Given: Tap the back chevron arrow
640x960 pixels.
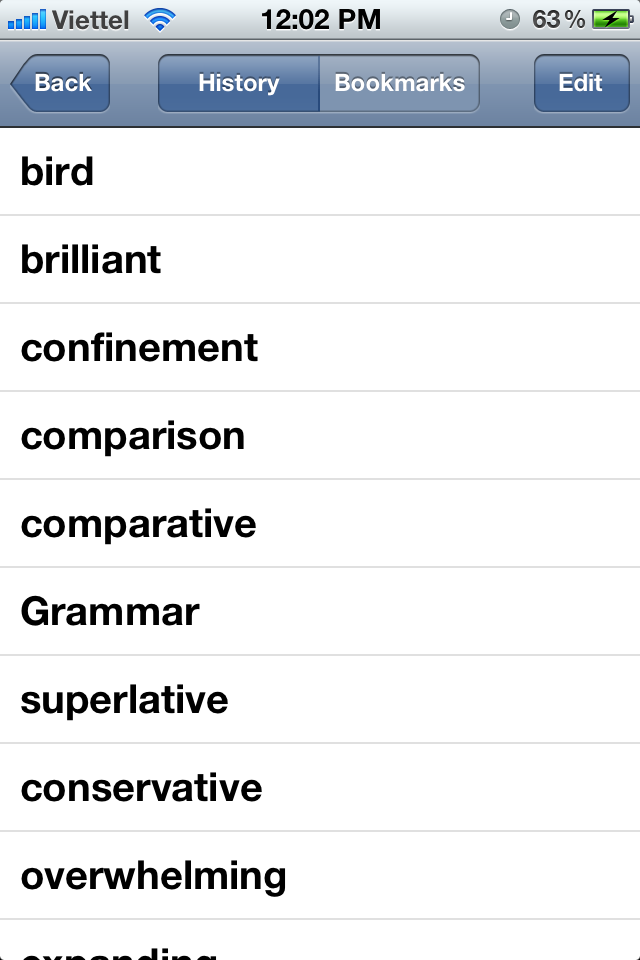Looking at the screenshot, I should tap(22, 83).
